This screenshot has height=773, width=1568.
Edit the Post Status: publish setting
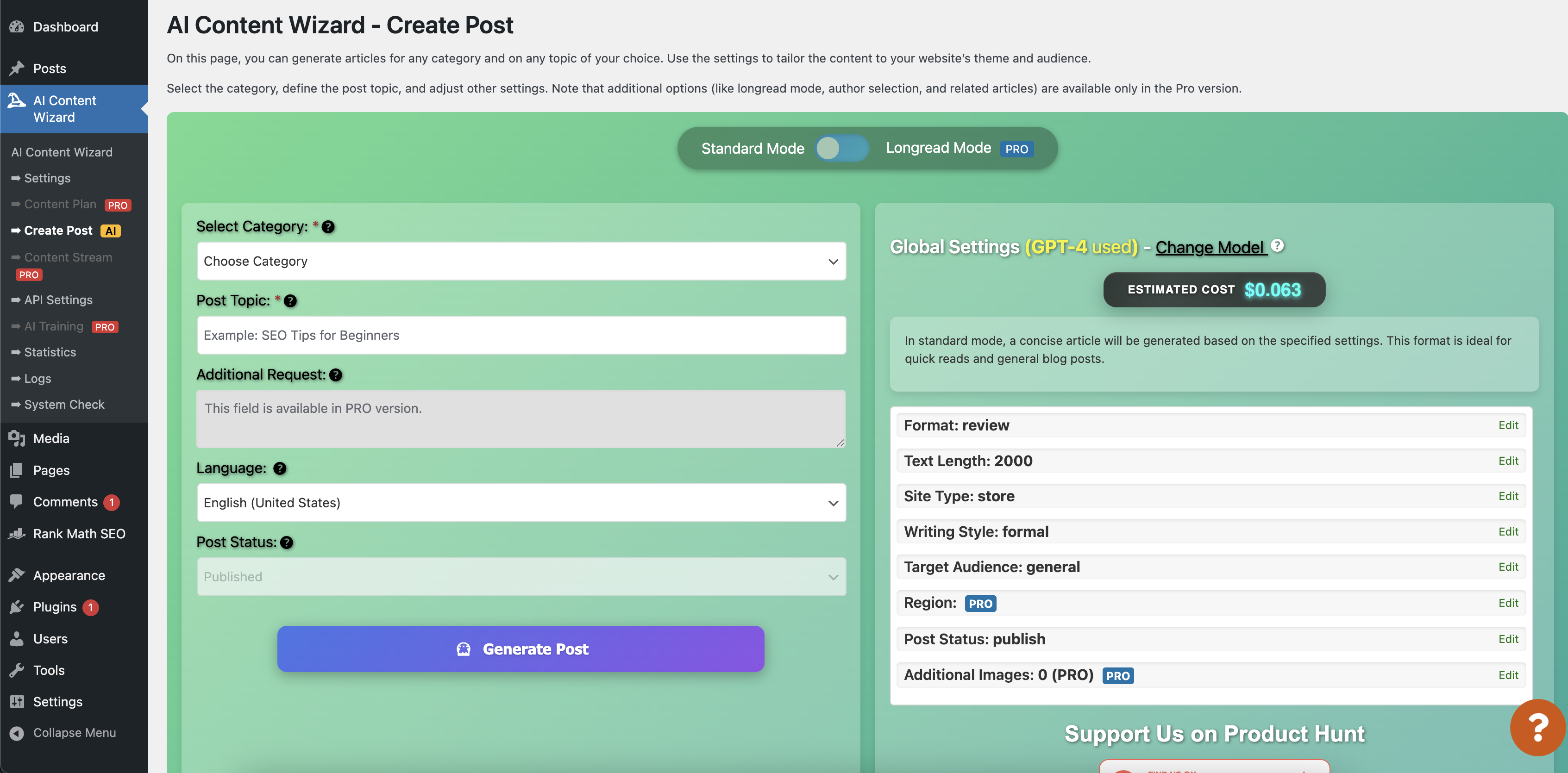1508,639
